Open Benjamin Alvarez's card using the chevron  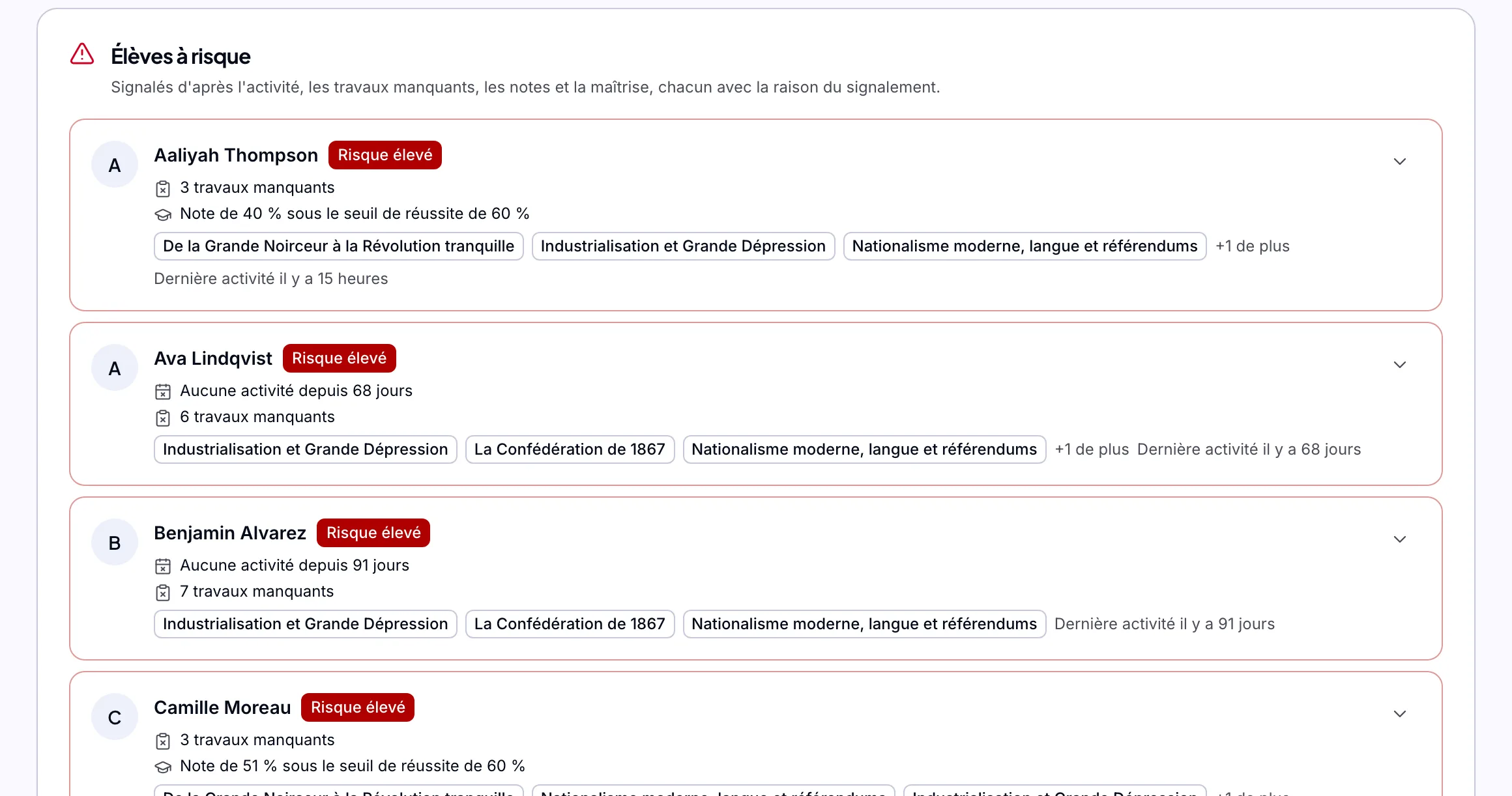1399,539
